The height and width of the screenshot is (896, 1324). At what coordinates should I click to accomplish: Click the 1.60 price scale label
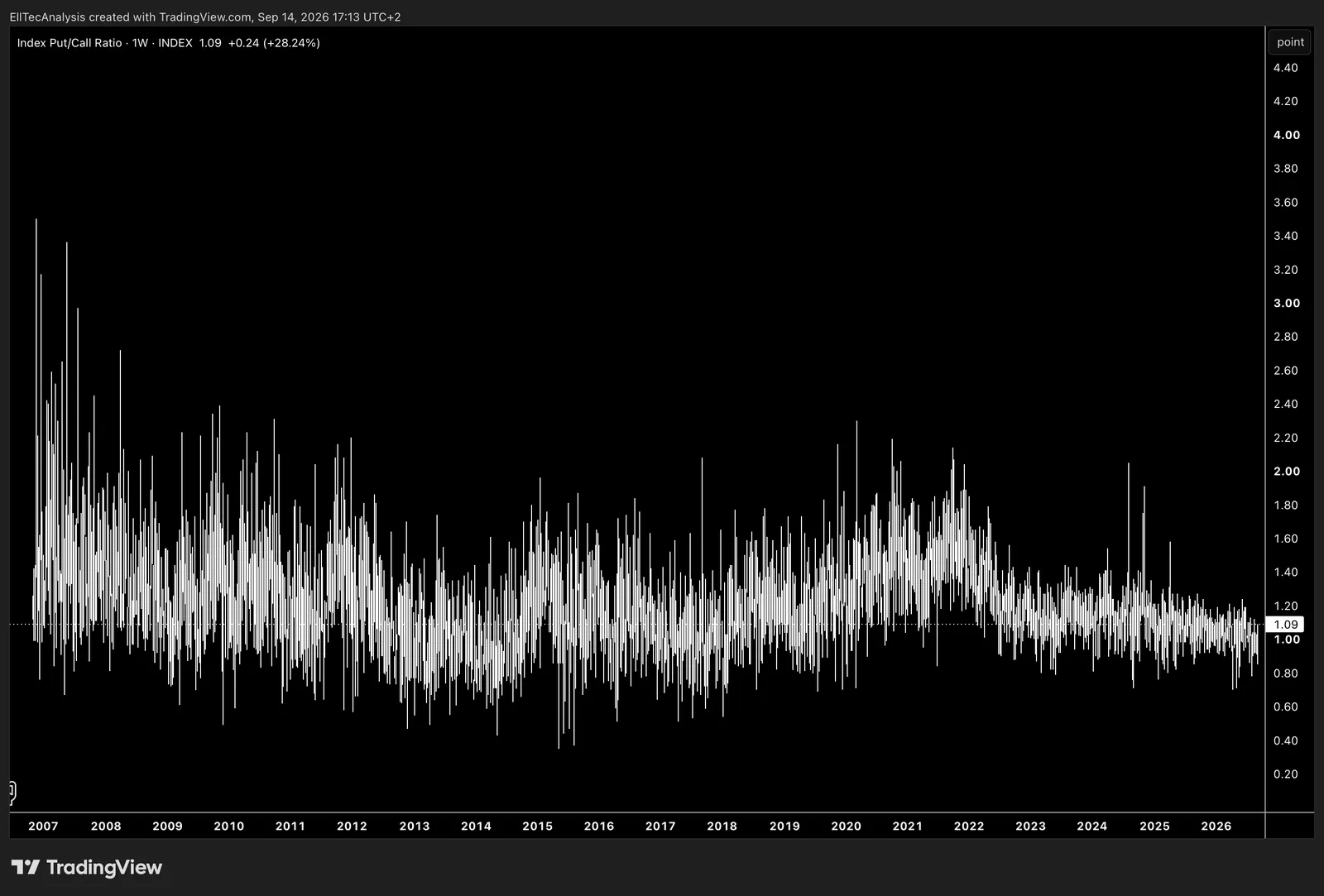tap(1286, 539)
